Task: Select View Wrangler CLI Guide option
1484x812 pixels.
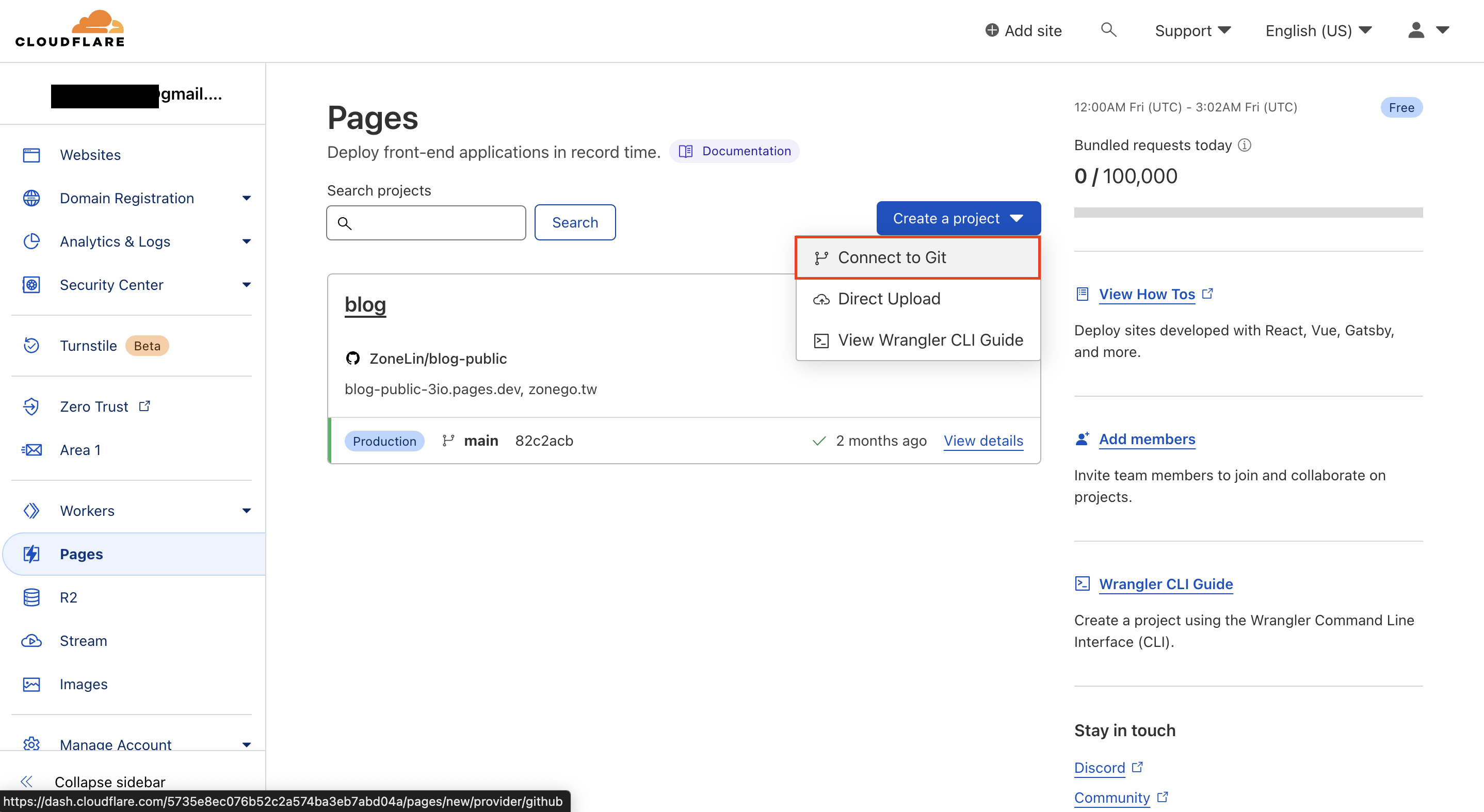Action: pos(918,340)
